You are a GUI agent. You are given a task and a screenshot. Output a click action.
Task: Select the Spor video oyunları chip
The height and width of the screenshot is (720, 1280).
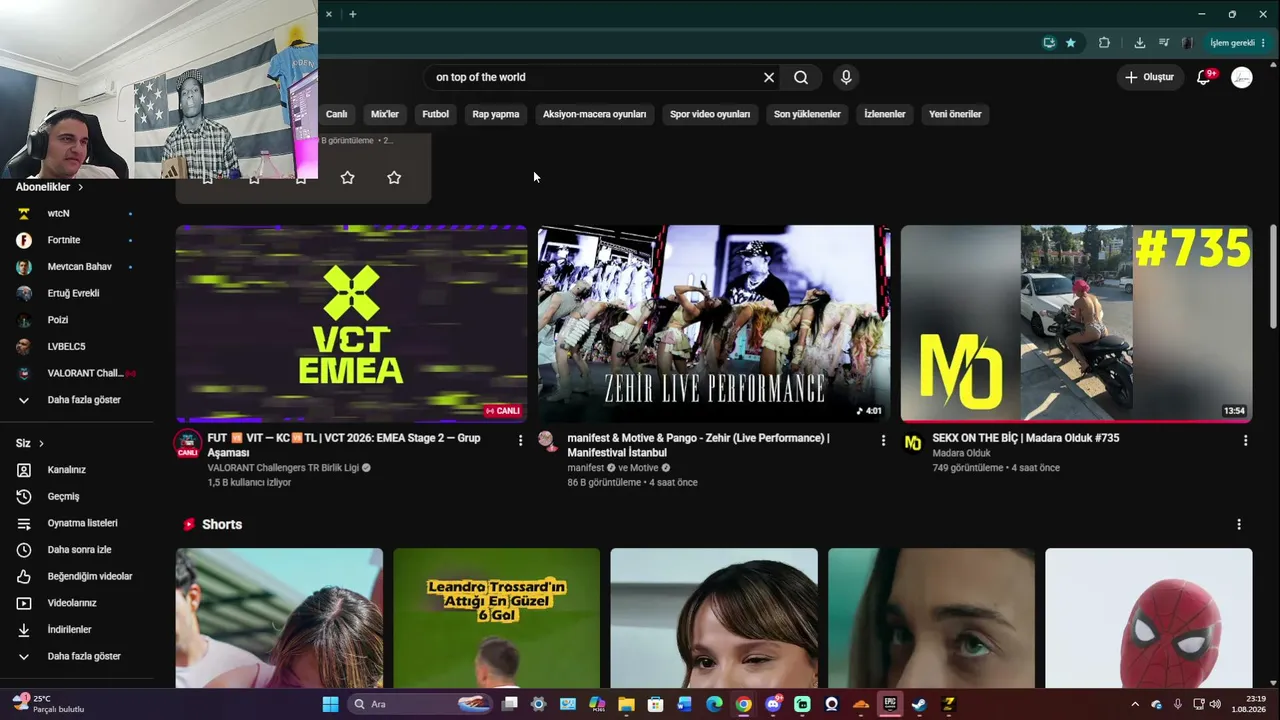pyautogui.click(x=710, y=114)
